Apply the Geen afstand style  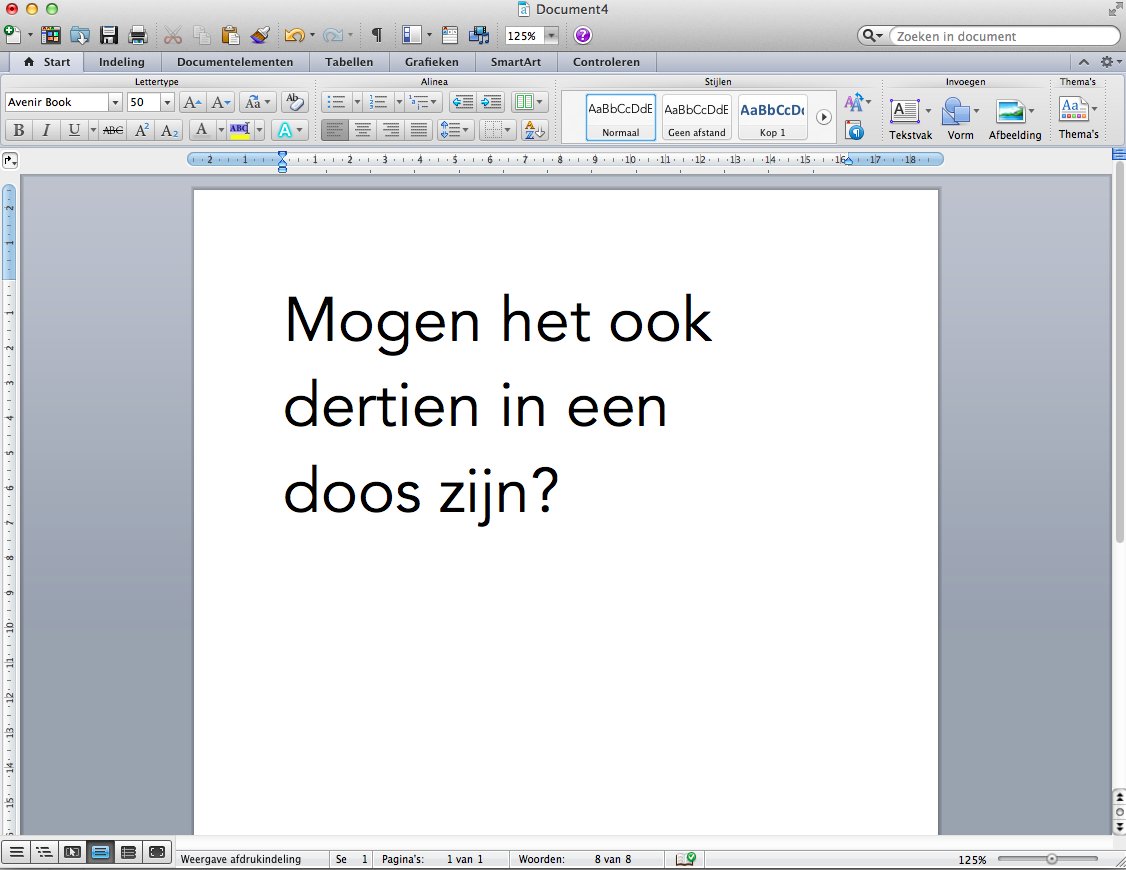tap(697, 118)
